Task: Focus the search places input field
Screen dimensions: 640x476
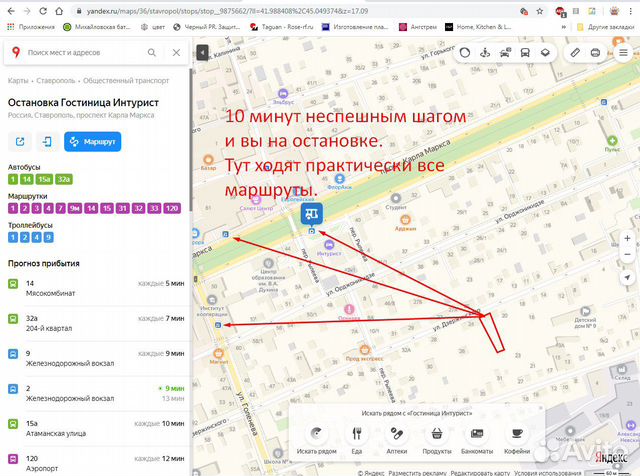Action: tap(84, 52)
